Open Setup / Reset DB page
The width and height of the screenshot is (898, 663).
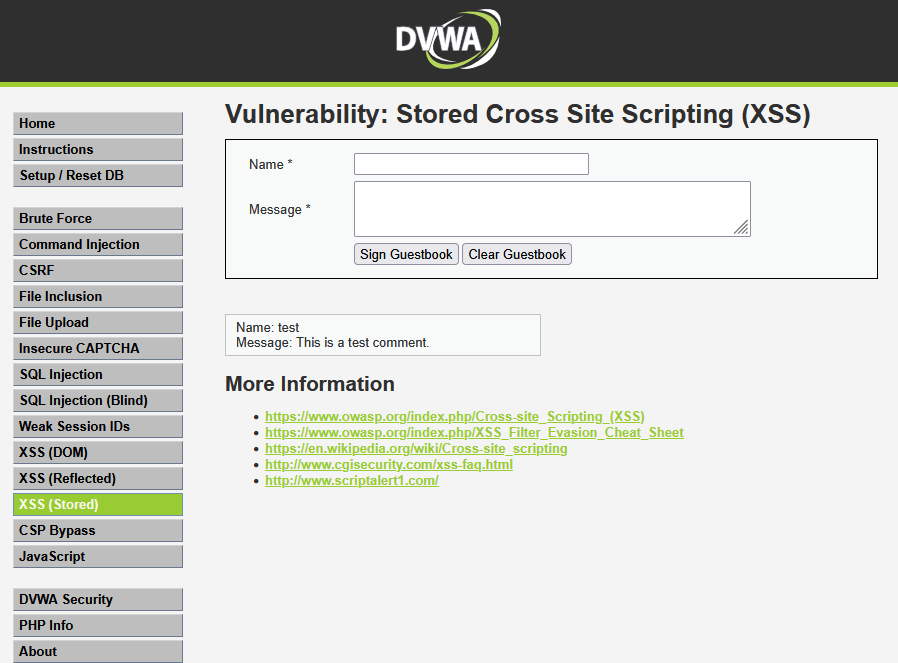point(98,176)
